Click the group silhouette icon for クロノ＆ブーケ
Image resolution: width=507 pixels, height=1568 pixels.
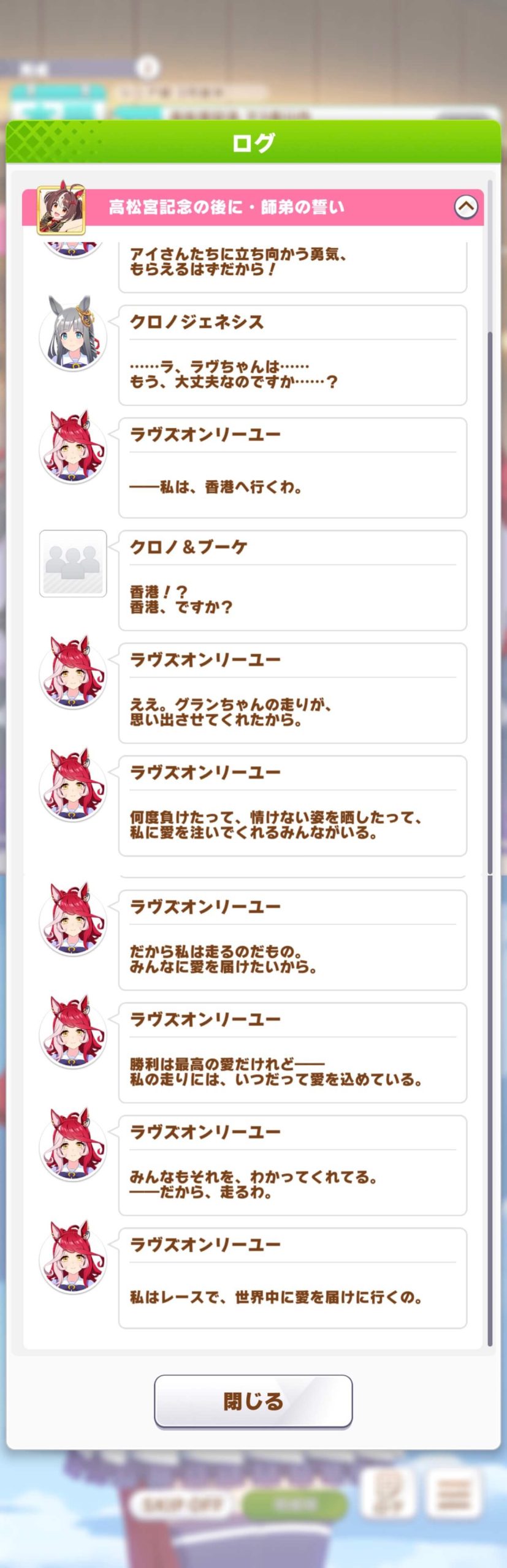[x=73, y=563]
